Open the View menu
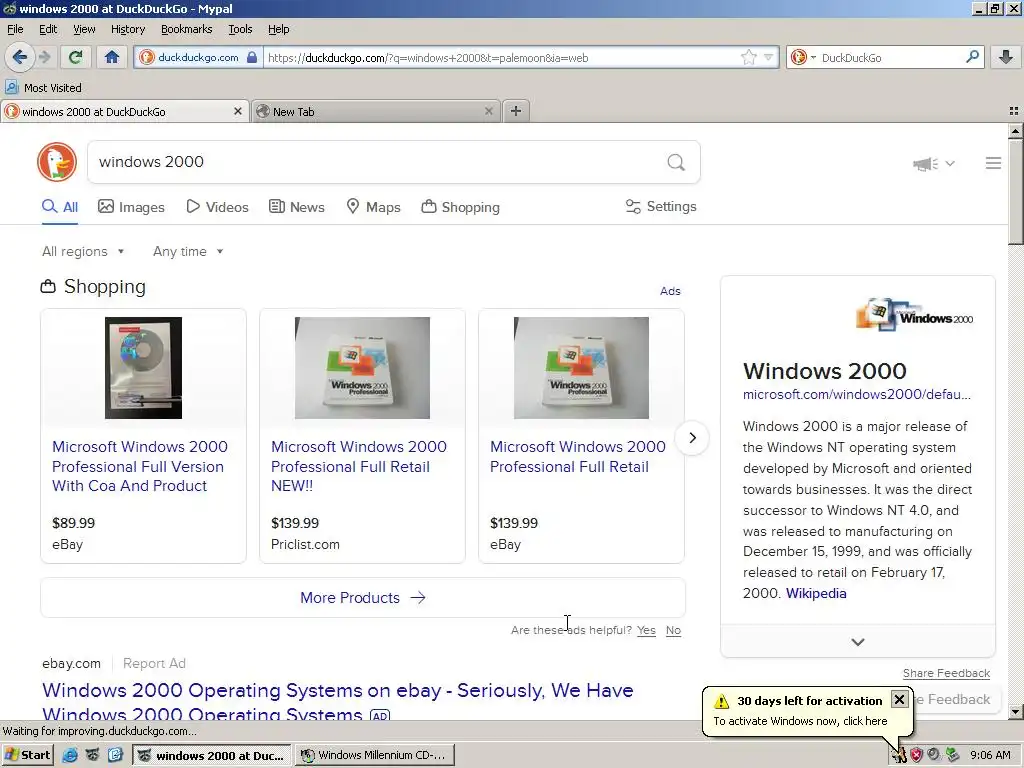 (84, 29)
